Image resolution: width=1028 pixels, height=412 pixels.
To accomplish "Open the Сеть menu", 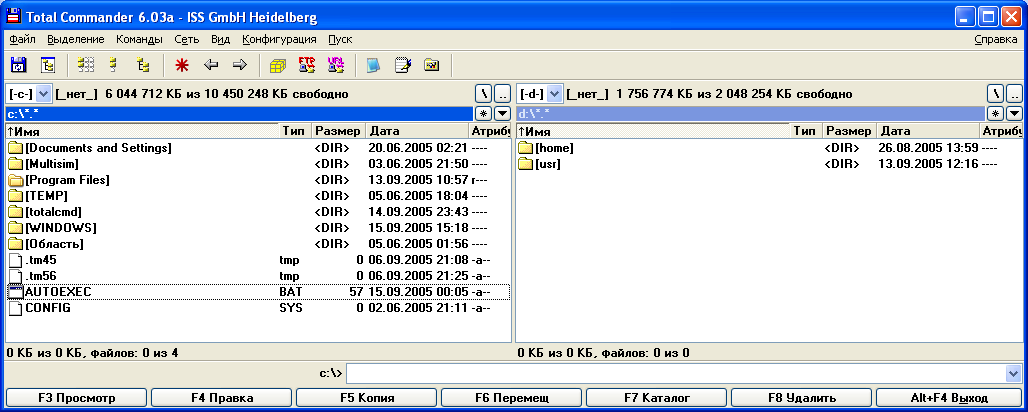I will pyautogui.click(x=187, y=39).
